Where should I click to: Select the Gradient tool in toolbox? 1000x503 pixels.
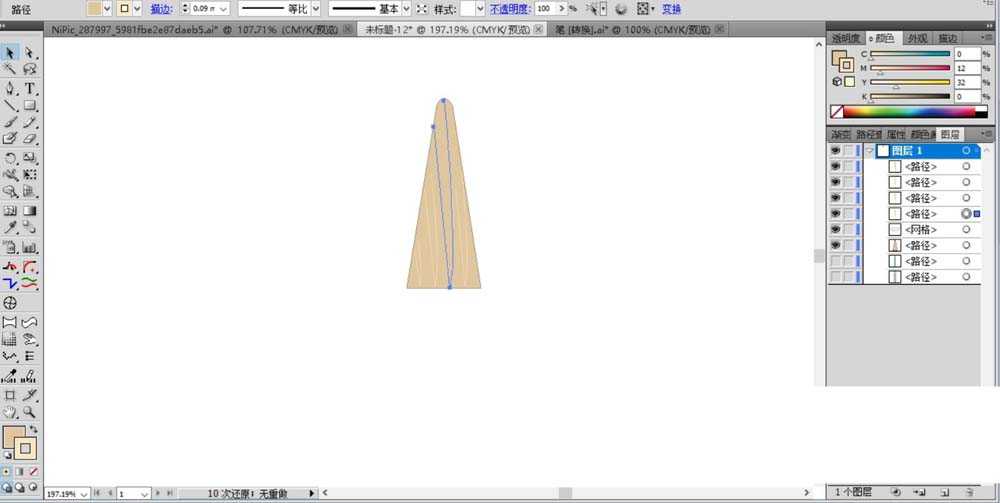[29, 210]
